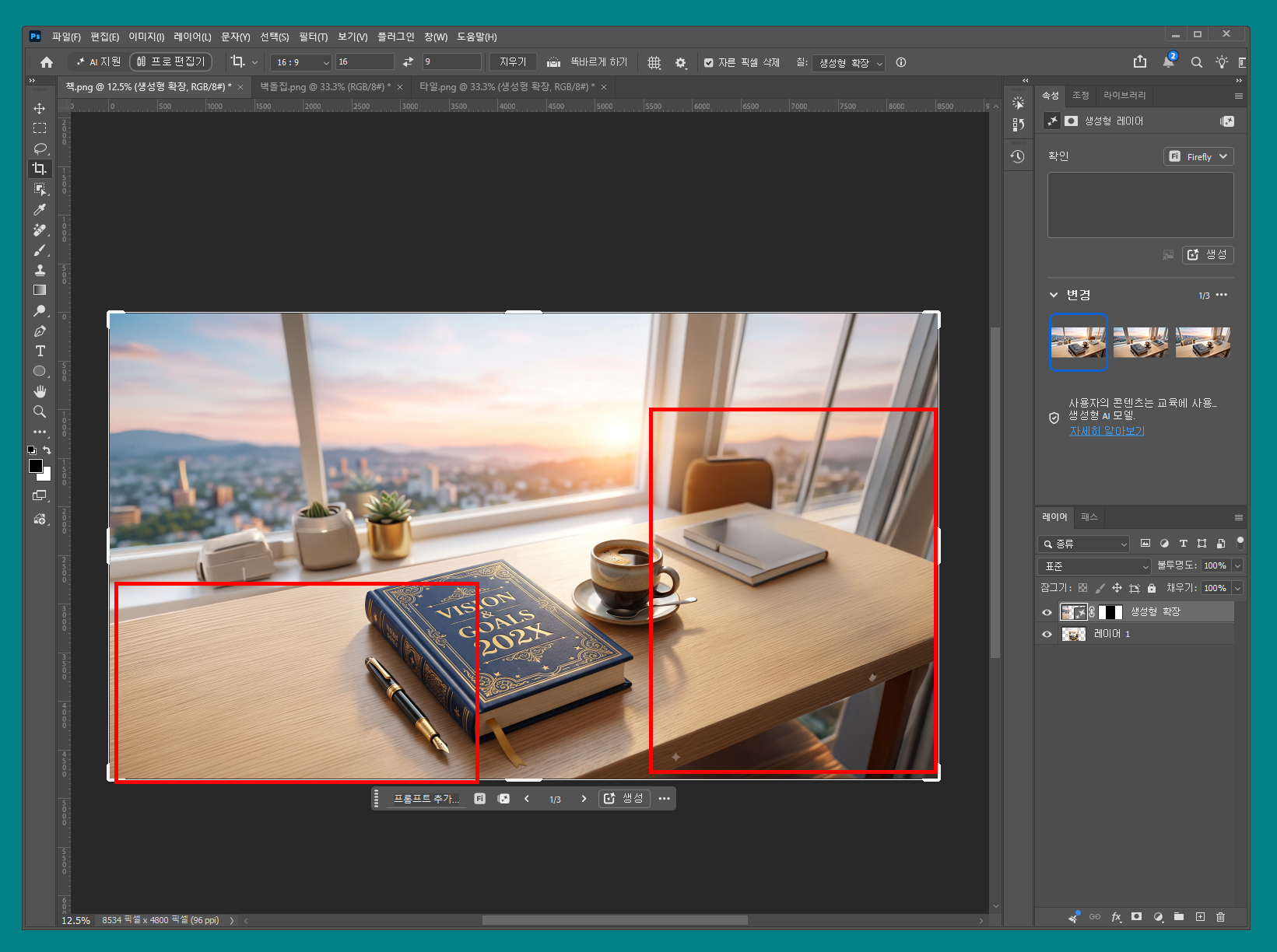The image size is (1277, 952).
Task: Delete layer with trash icon
Action: [x=1220, y=917]
